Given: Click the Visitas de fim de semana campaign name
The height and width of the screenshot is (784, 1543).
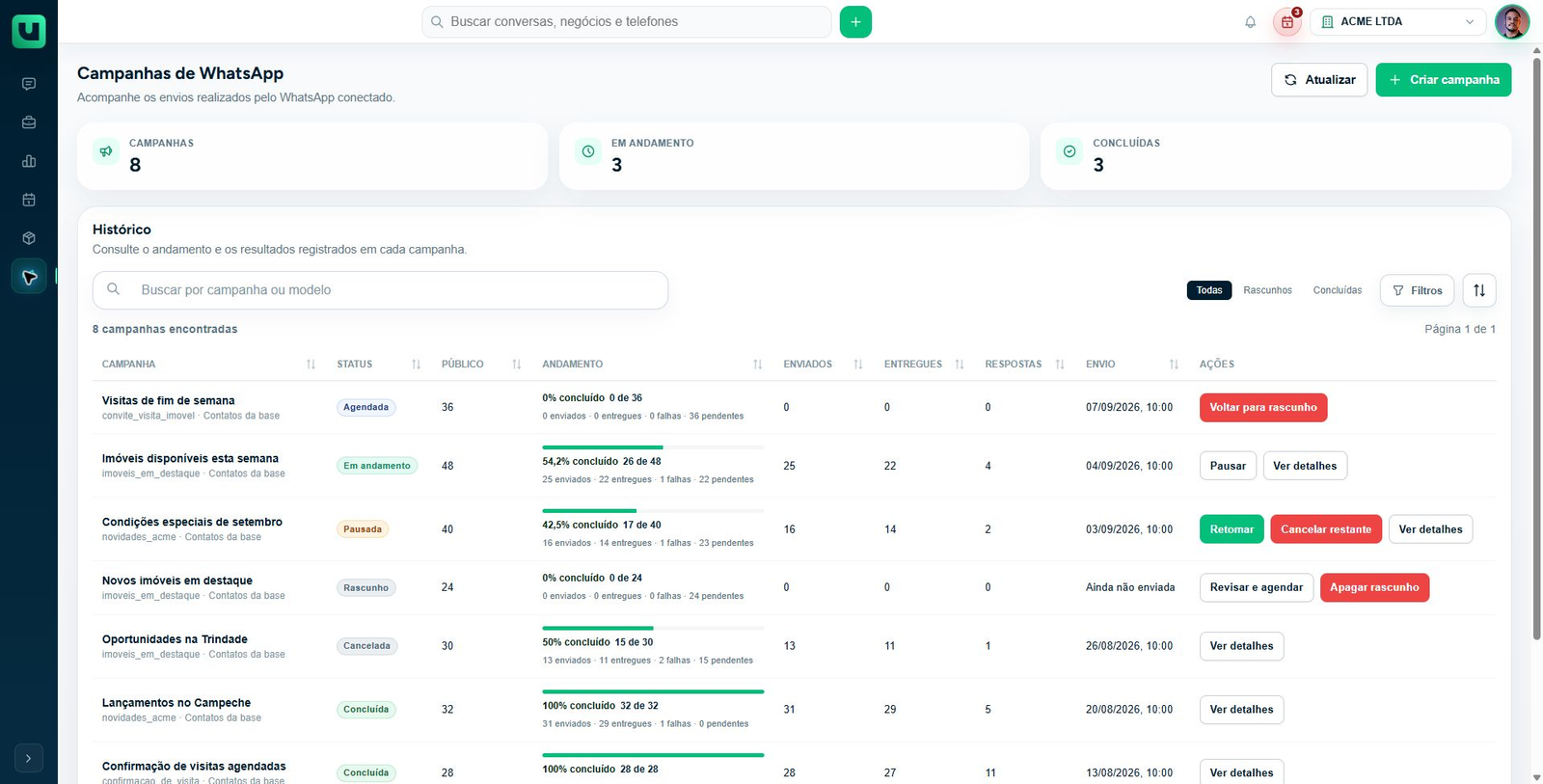Looking at the screenshot, I should click(x=169, y=400).
